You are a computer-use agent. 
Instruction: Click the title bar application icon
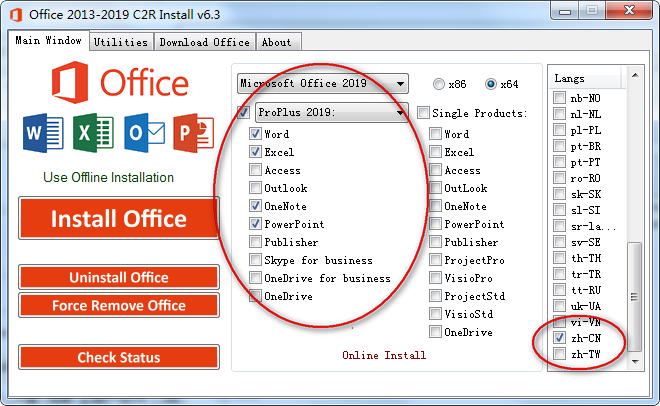pos(15,15)
